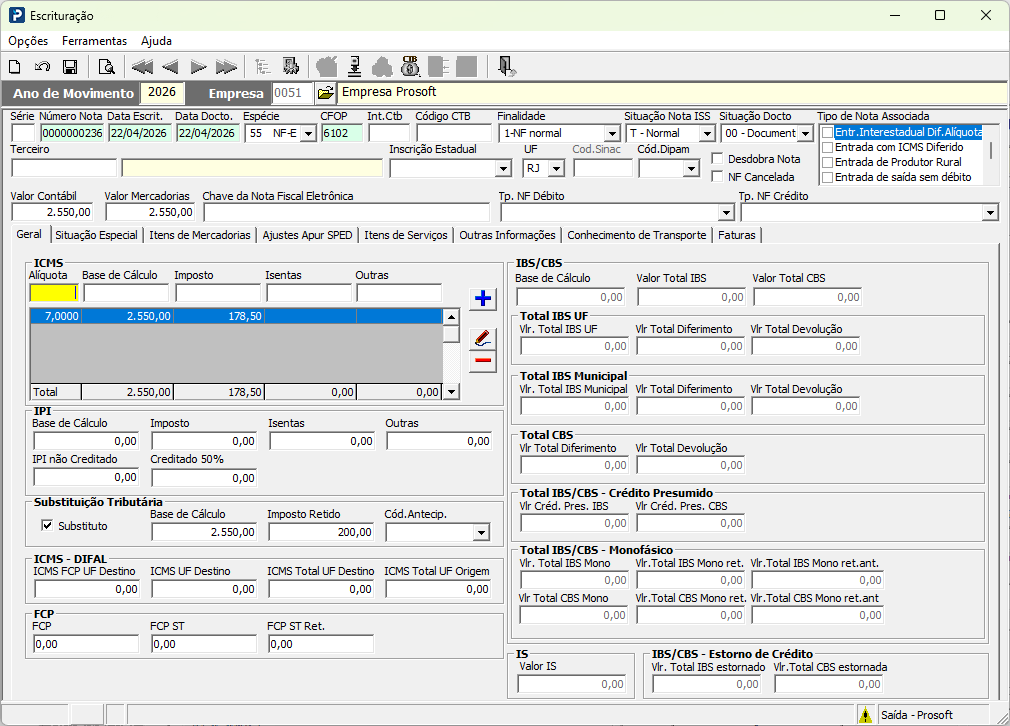Screen dimensions: 1010x726
Task: Check Entrada de Produtor Rural option
Action: click(828, 162)
